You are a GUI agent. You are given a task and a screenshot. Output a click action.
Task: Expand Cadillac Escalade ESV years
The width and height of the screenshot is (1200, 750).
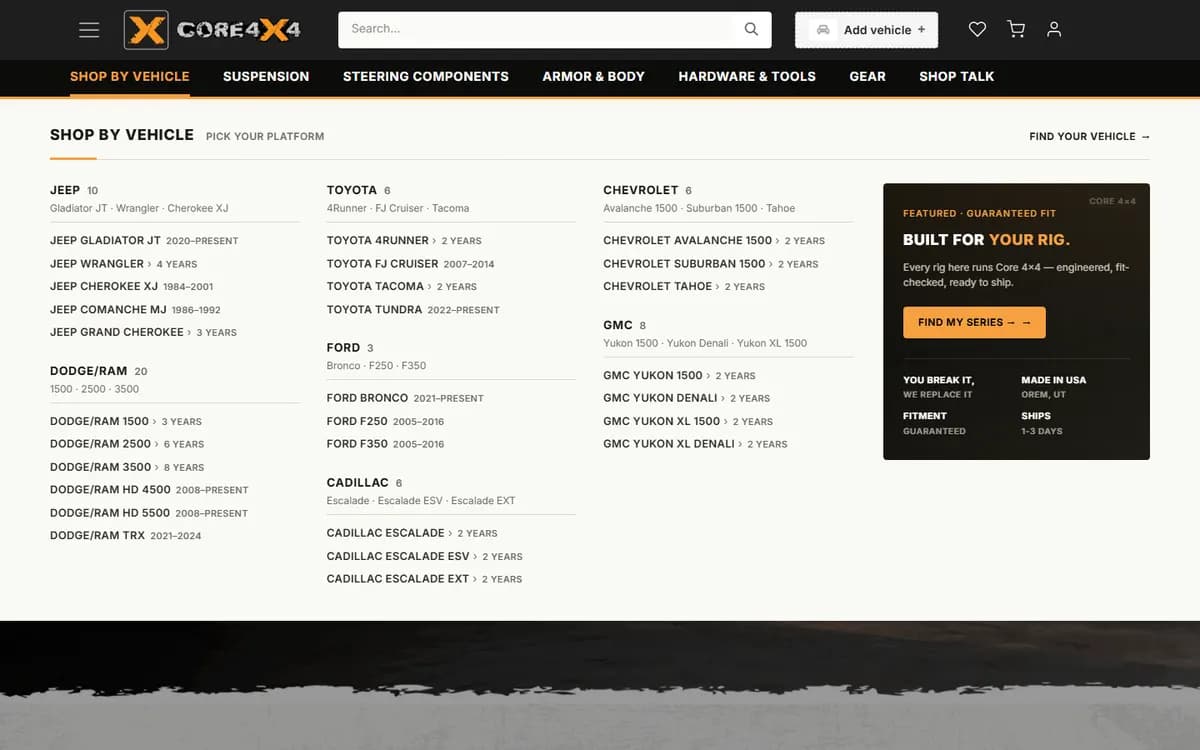click(476, 556)
